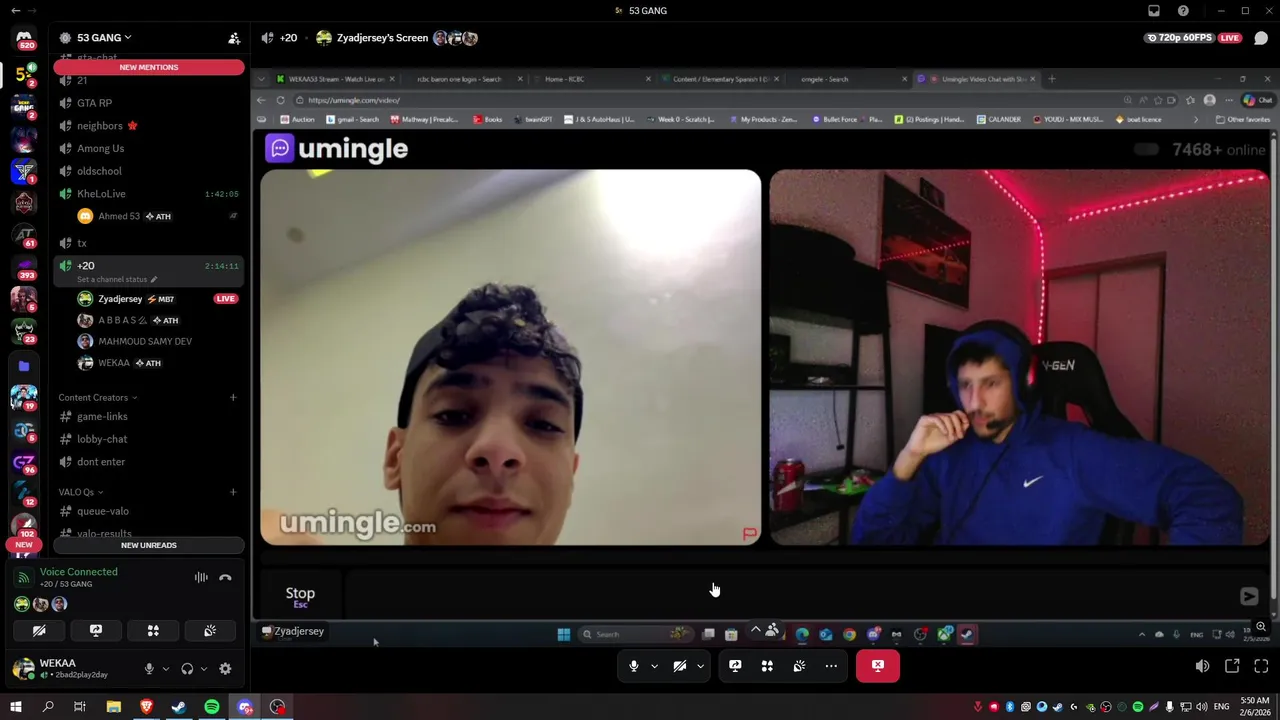Jump to NEW MENTIONS

[x=149, y=67]
